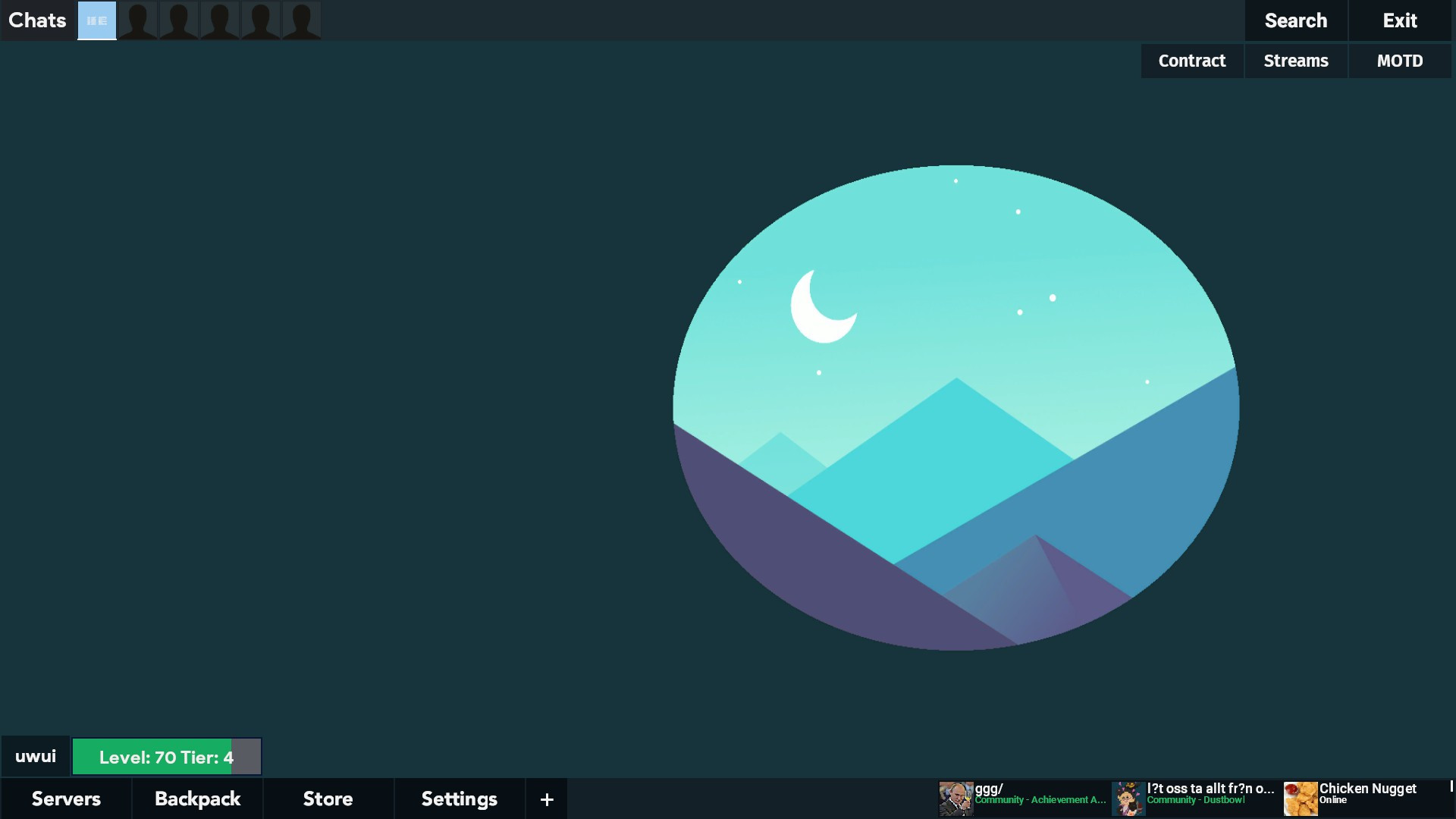Click the 'Community - Dustbowl' status text
This screenshot has width=1456, height=819.
1196,800
